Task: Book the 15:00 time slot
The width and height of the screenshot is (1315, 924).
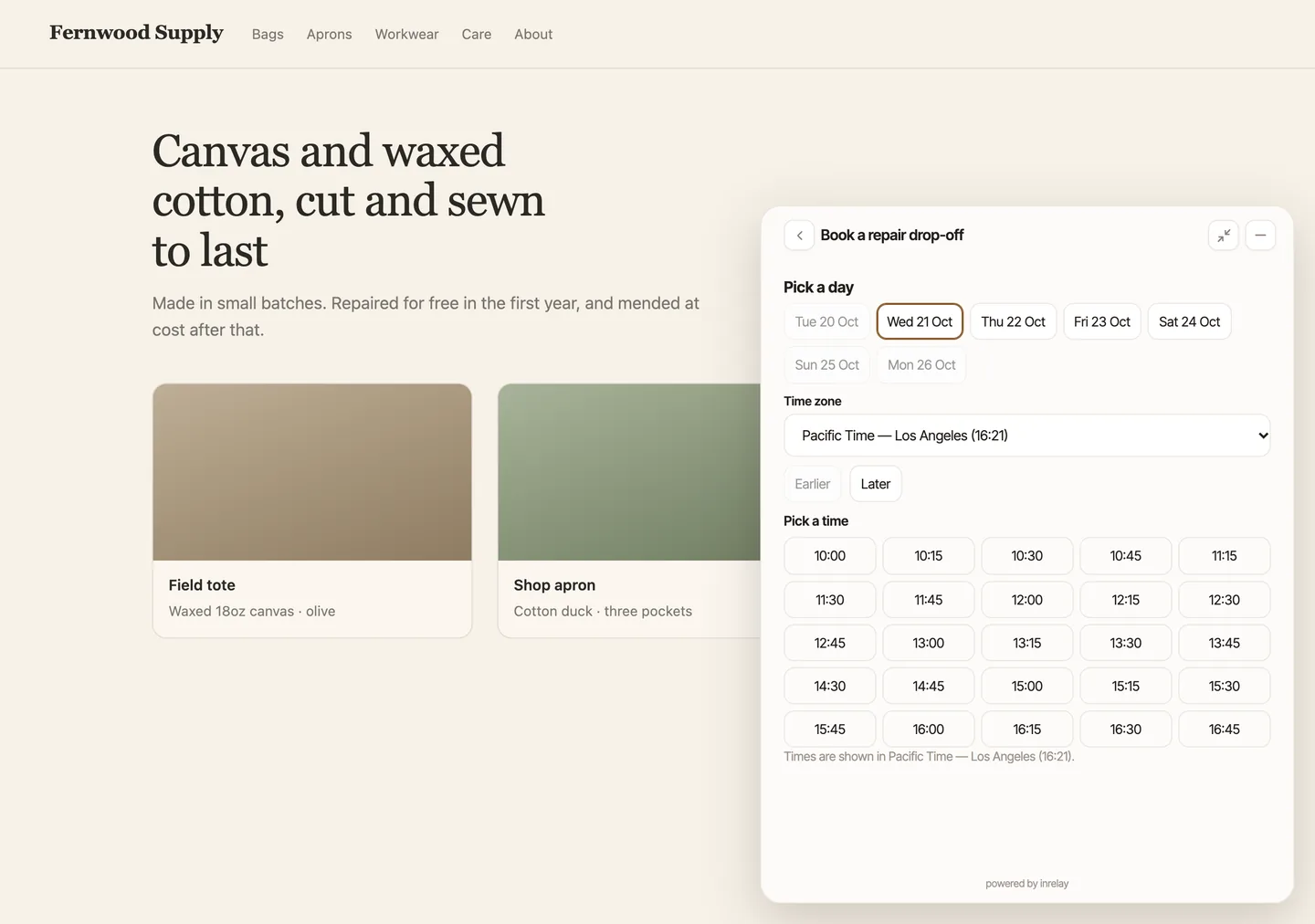Action: (1027, 686)
